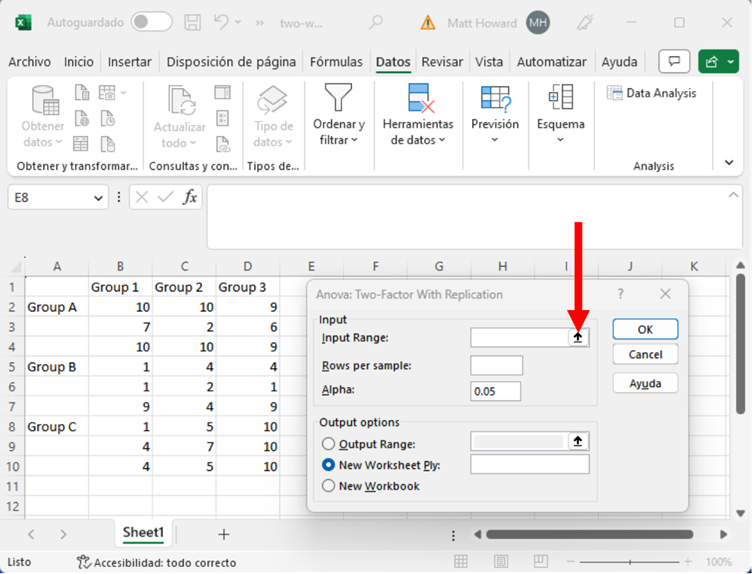Toggle the Autoguardado switch

pos(151,22)
